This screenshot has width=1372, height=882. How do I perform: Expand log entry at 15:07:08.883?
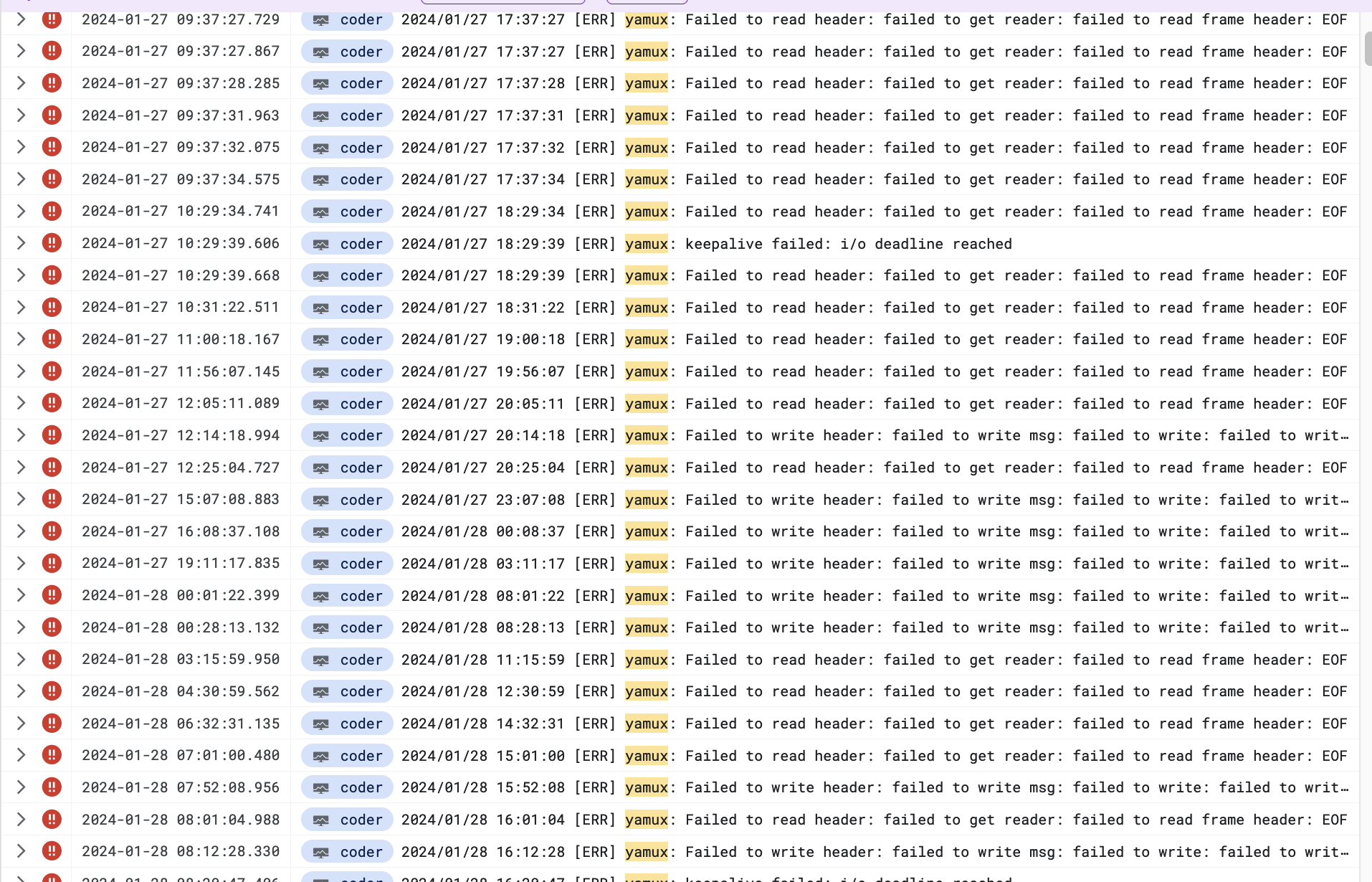coord(21,499)
